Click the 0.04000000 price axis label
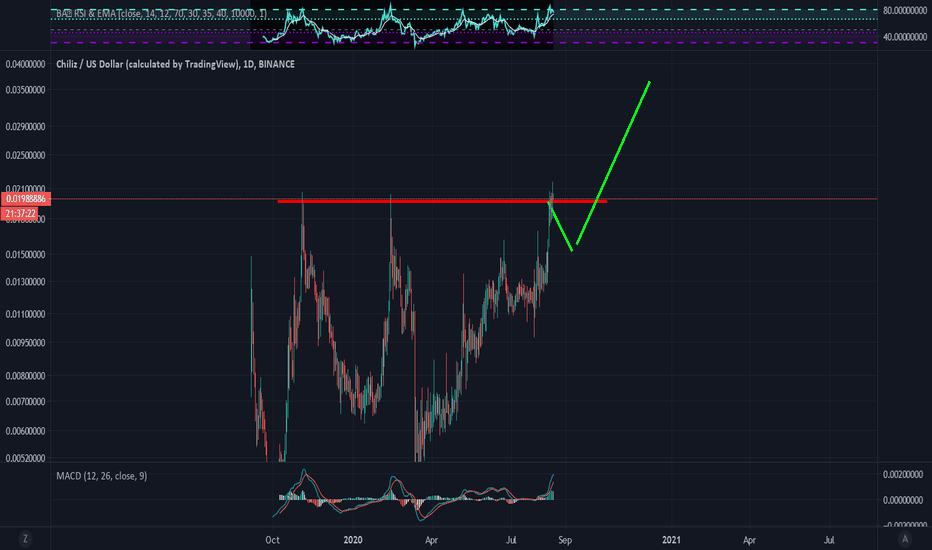 click(26, 64)
